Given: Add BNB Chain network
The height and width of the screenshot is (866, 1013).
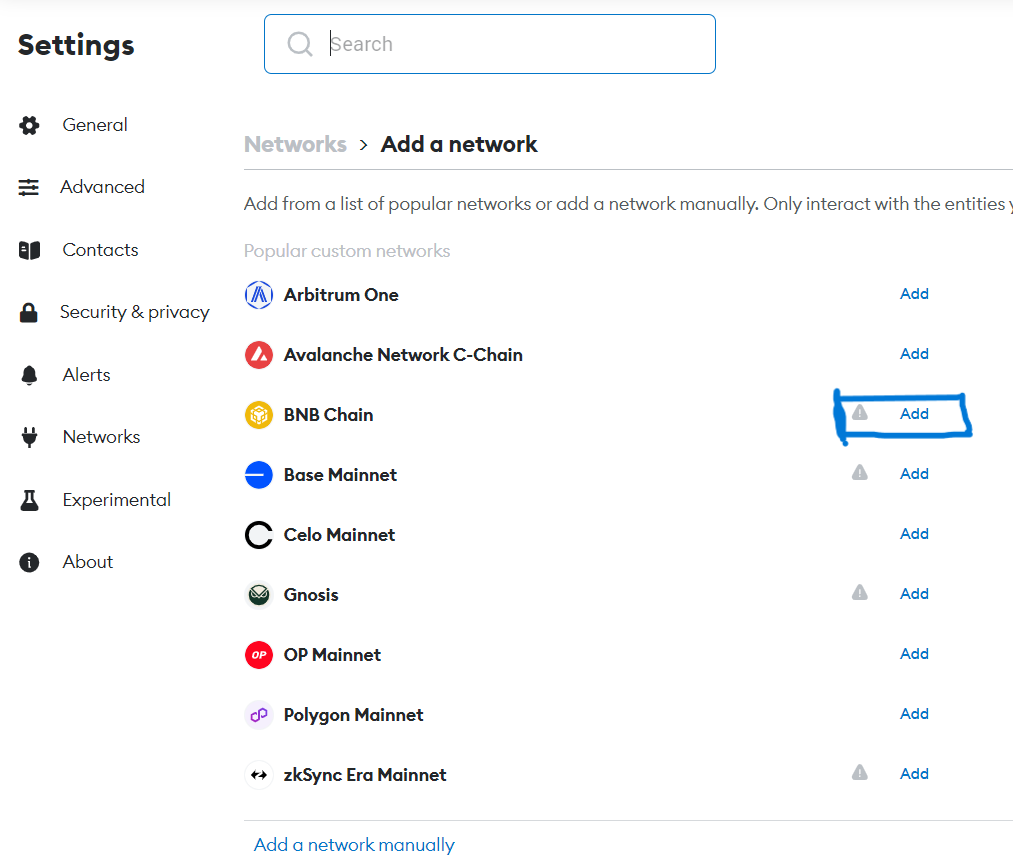Looking at the screenshot, I should (914, 414).
